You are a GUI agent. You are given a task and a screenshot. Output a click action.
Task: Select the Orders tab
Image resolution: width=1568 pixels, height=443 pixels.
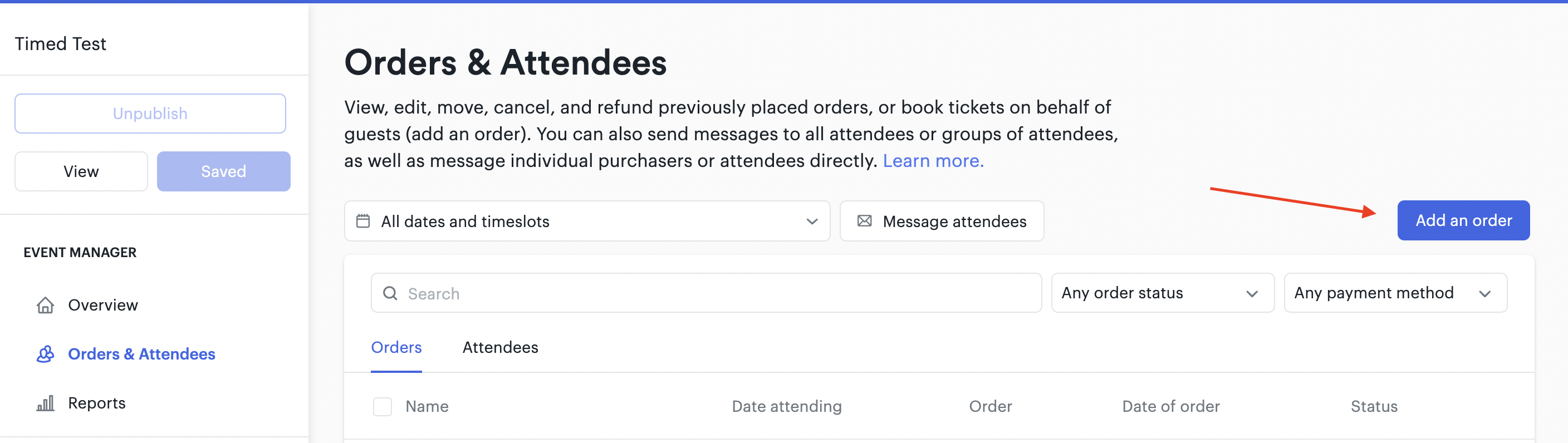pyautogui.click(x=396, y=347)
